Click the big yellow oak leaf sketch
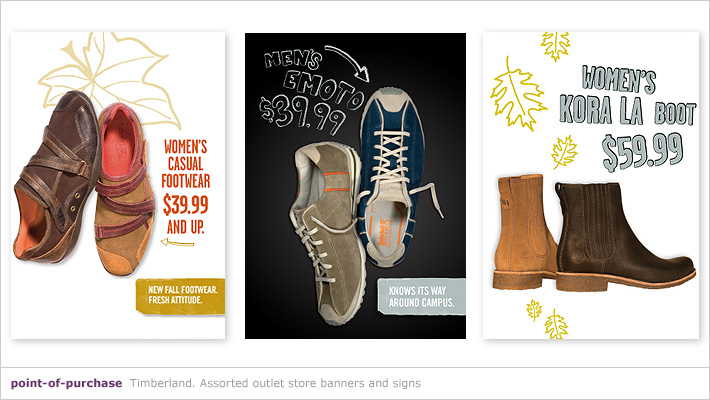710x400 pixels. pos(518,95)
